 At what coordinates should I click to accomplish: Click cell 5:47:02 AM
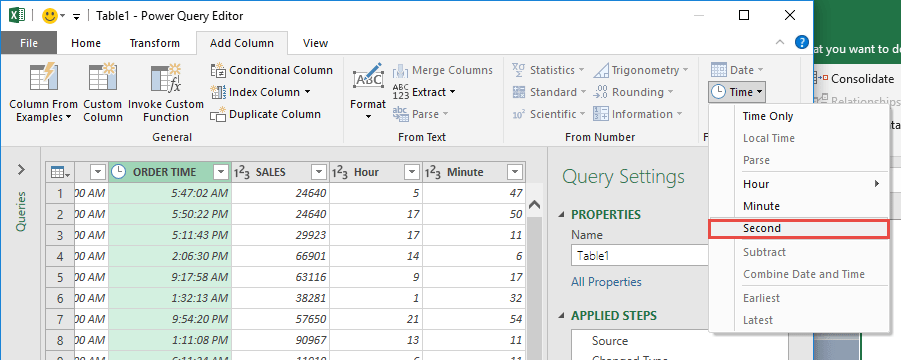coord(170,193)
